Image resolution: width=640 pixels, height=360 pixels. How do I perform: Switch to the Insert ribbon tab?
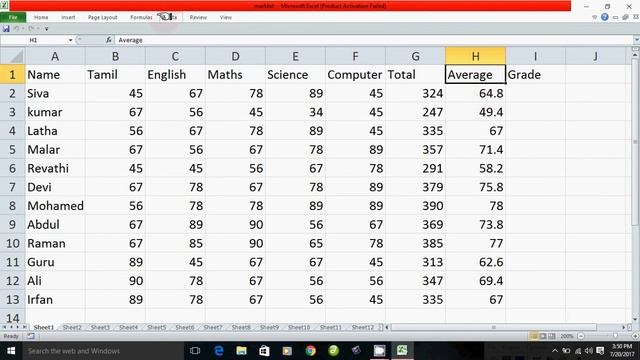(68, 17)
